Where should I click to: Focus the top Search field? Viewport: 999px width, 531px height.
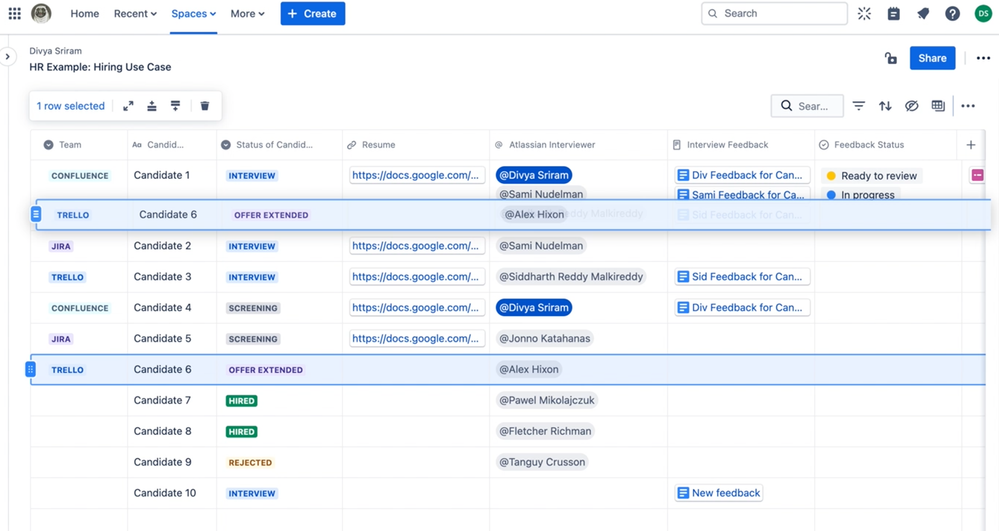point(774,13)
